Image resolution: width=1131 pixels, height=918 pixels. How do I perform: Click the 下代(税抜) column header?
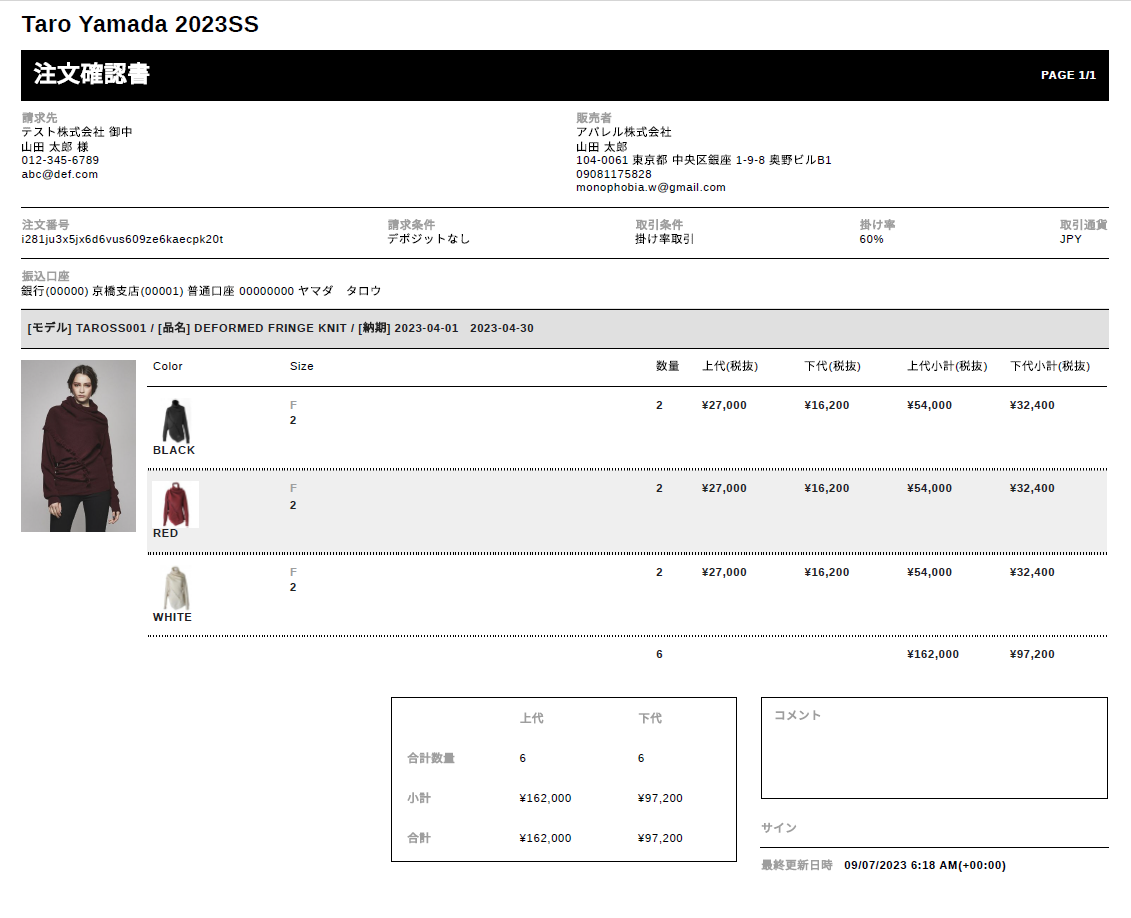pyautogui.click(x=833, y=366)
